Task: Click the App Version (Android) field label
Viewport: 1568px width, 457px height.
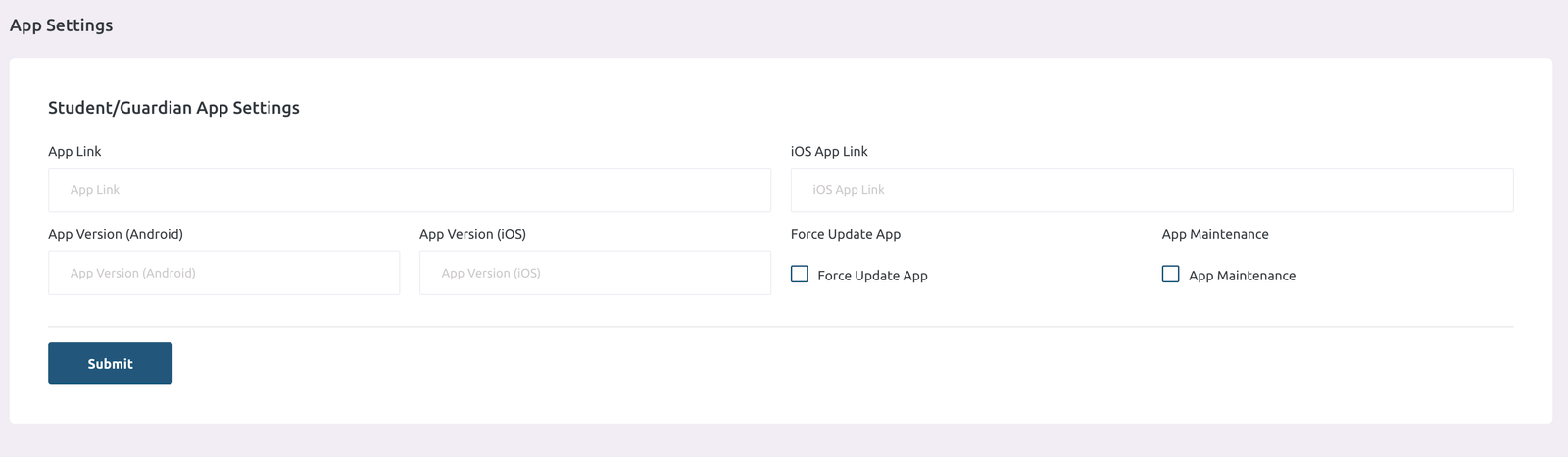Action: (x=116, y=235)
